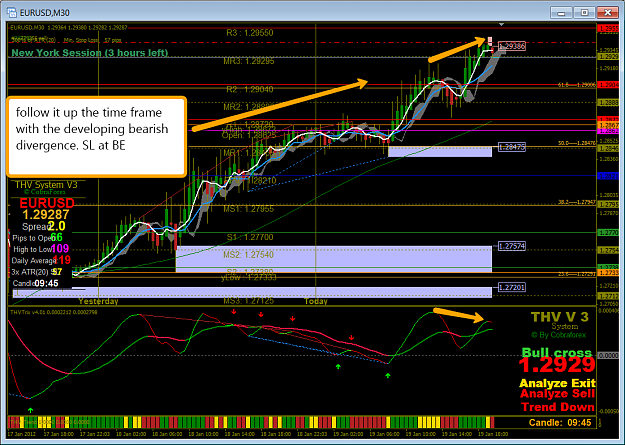Viewport: 625px width, 445px height.
Task: Click the chart shift triangle marker at top
Action: coord(501,25)
